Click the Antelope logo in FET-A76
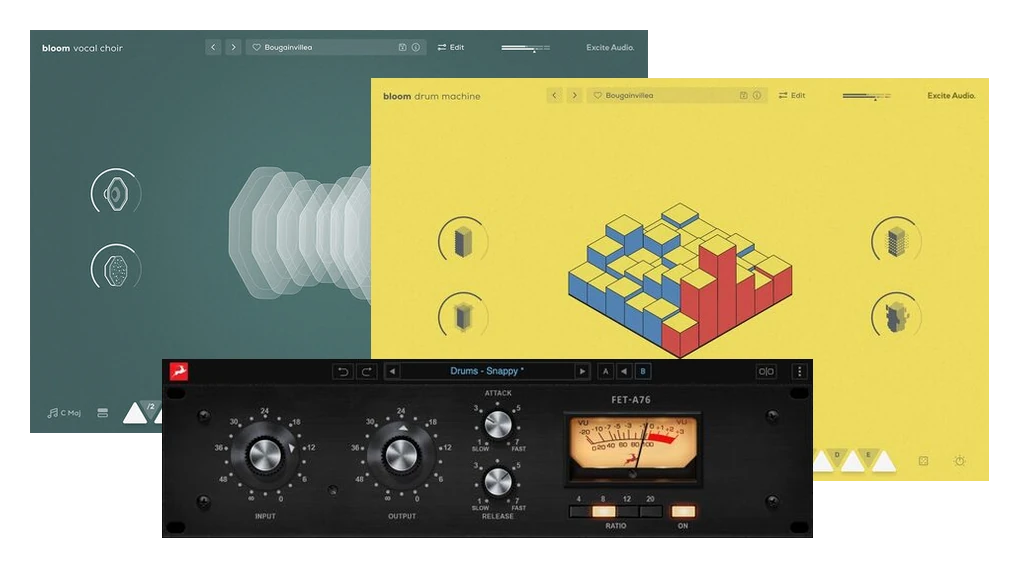The image size is (1019, 568). [179, 371]
